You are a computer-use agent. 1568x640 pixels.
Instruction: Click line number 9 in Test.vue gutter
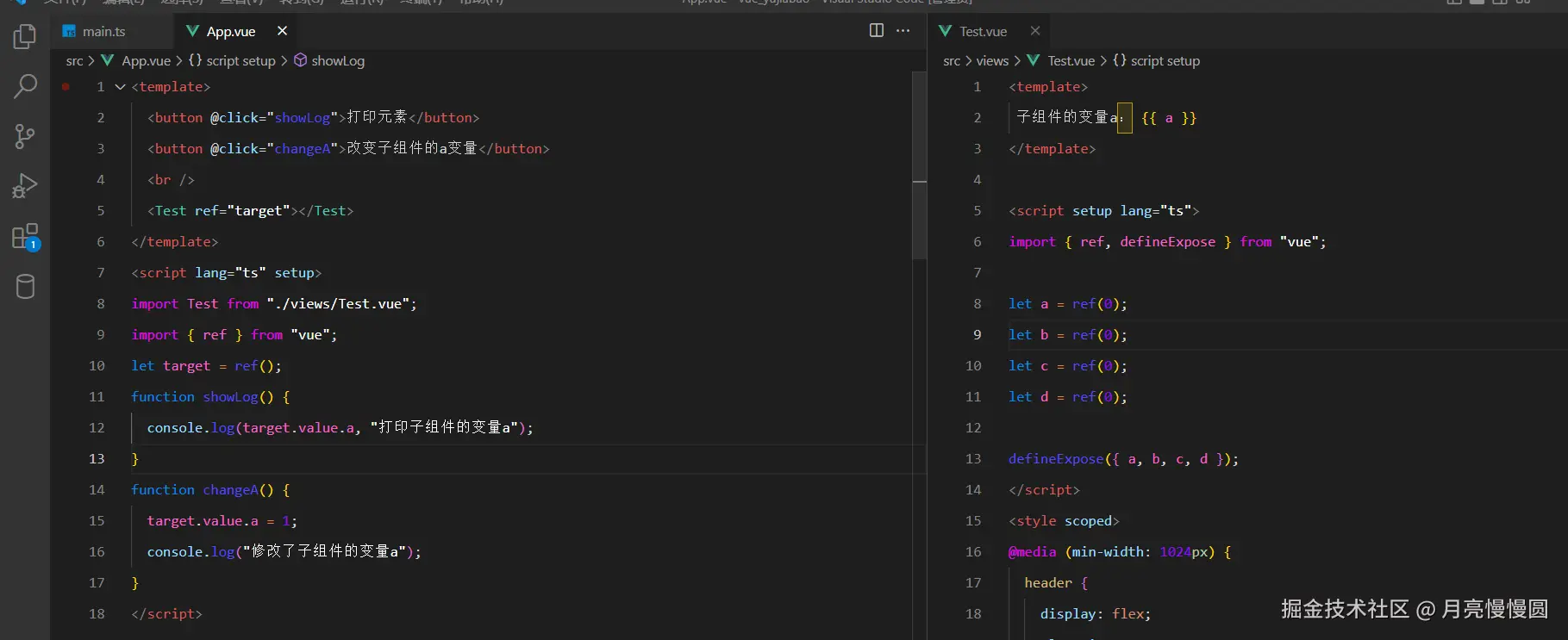(977, 335)
